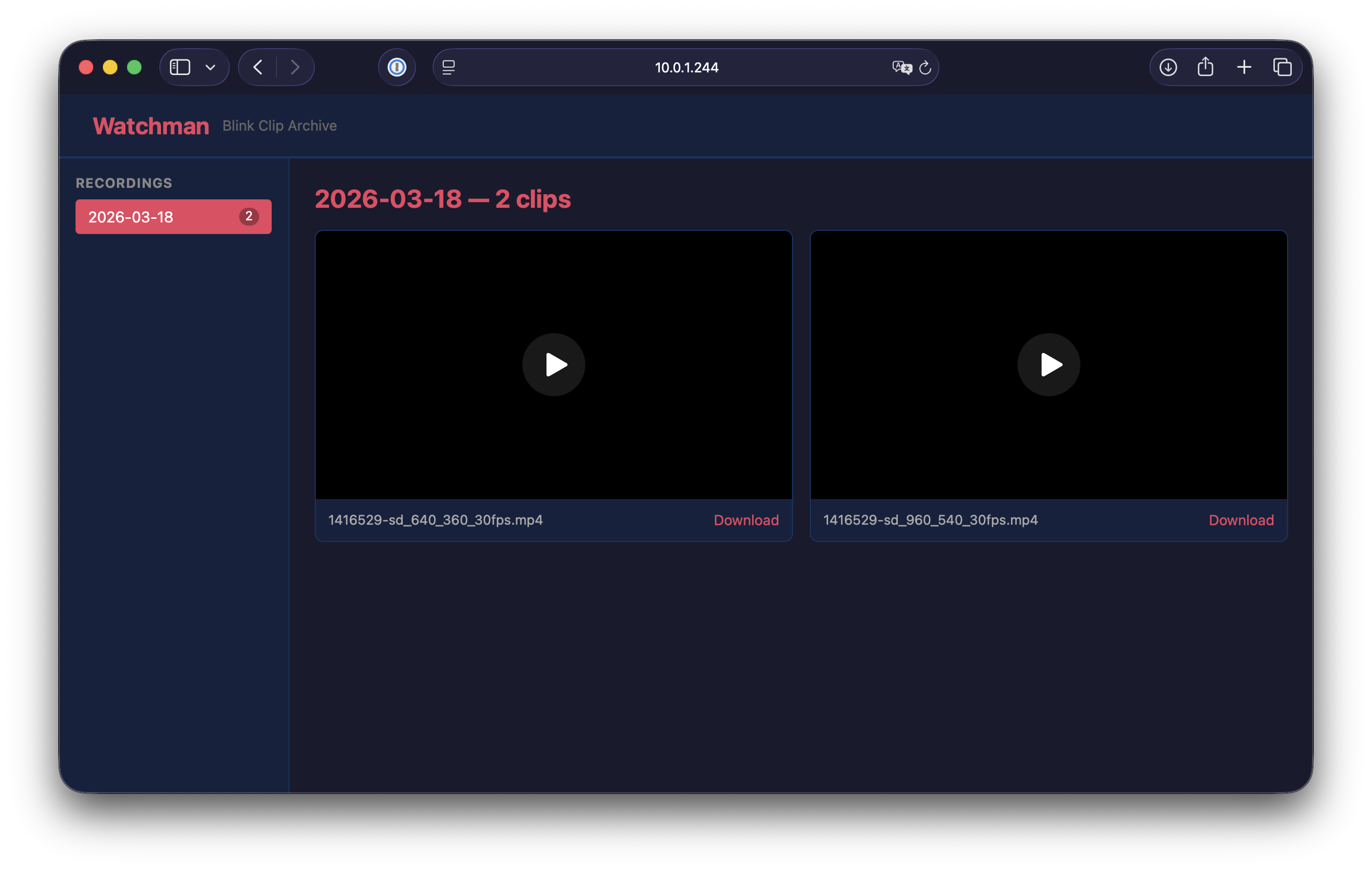The image size is (1372, 871).
Task: Toggle the Safari sidebar visibility
Action: tap(179, 67)
